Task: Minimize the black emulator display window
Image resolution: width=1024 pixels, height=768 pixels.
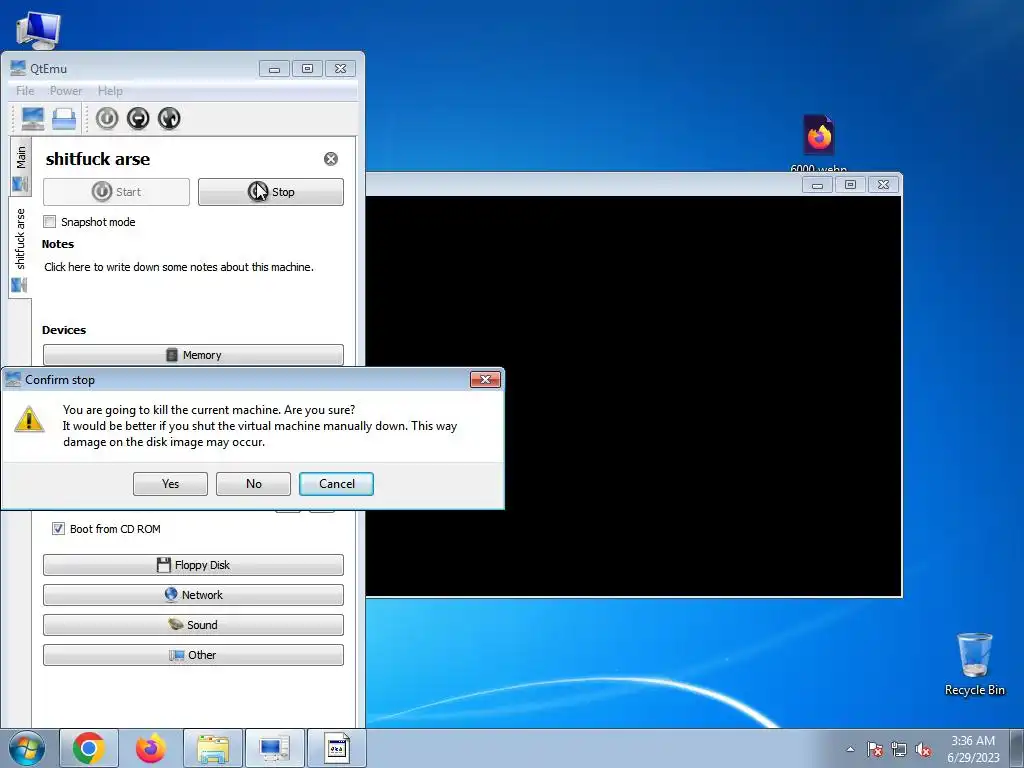Action: coord(817,185)
